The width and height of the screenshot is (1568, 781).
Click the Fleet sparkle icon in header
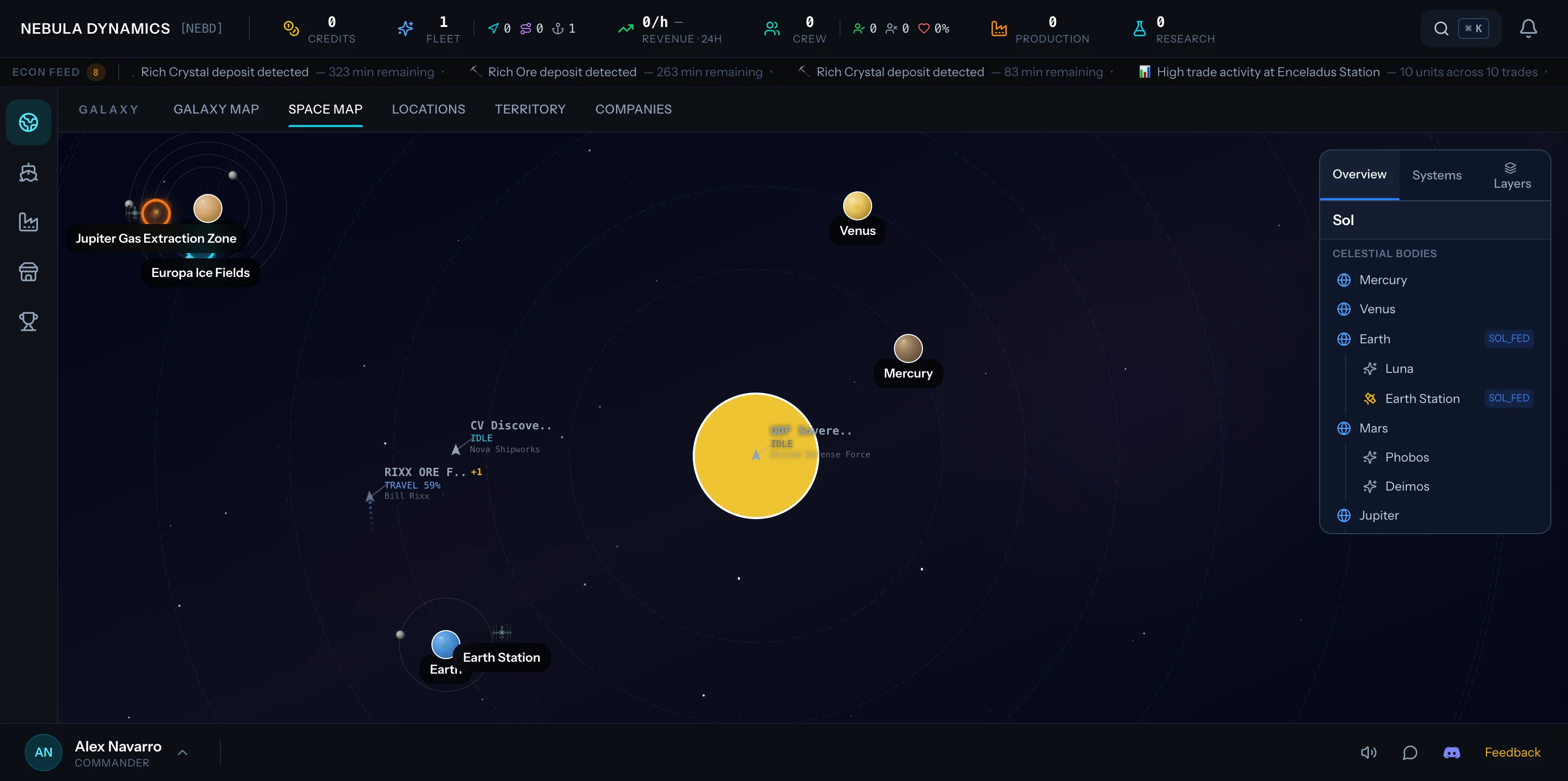(x=405, y=29)
